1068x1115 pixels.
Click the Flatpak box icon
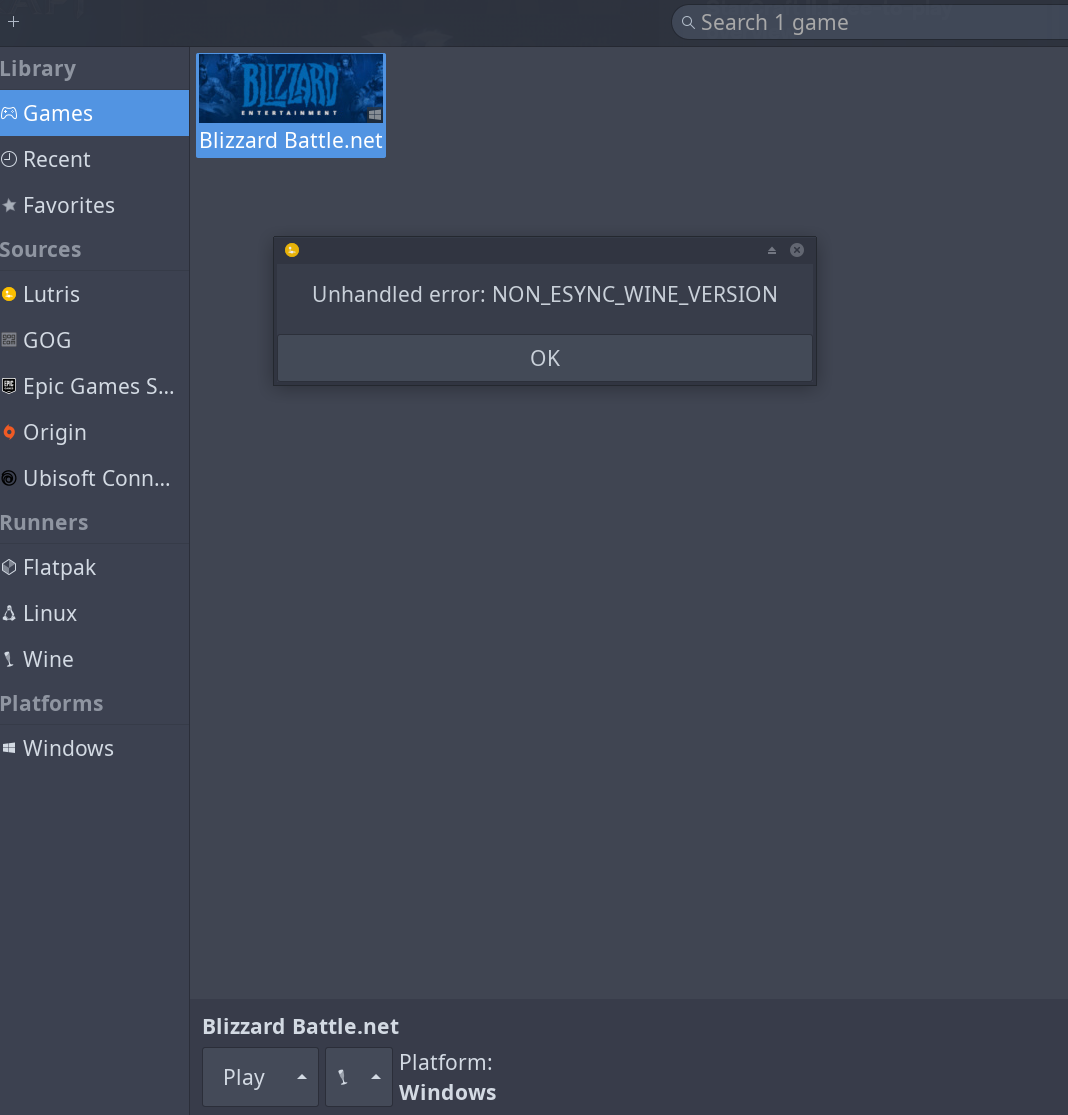click(x=9, y=567)
